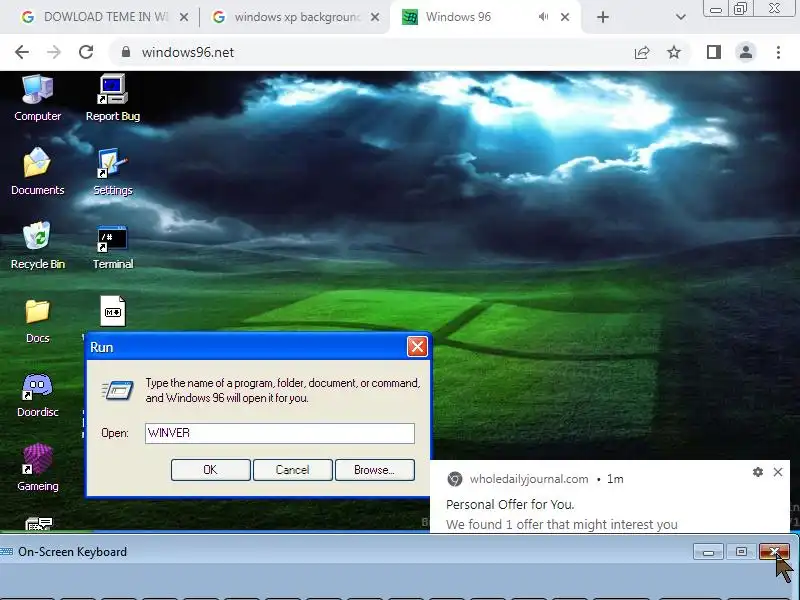Viewport: 800px width, 600px height.
Task: Open the Docs folder icon
Action: (37, 320)
